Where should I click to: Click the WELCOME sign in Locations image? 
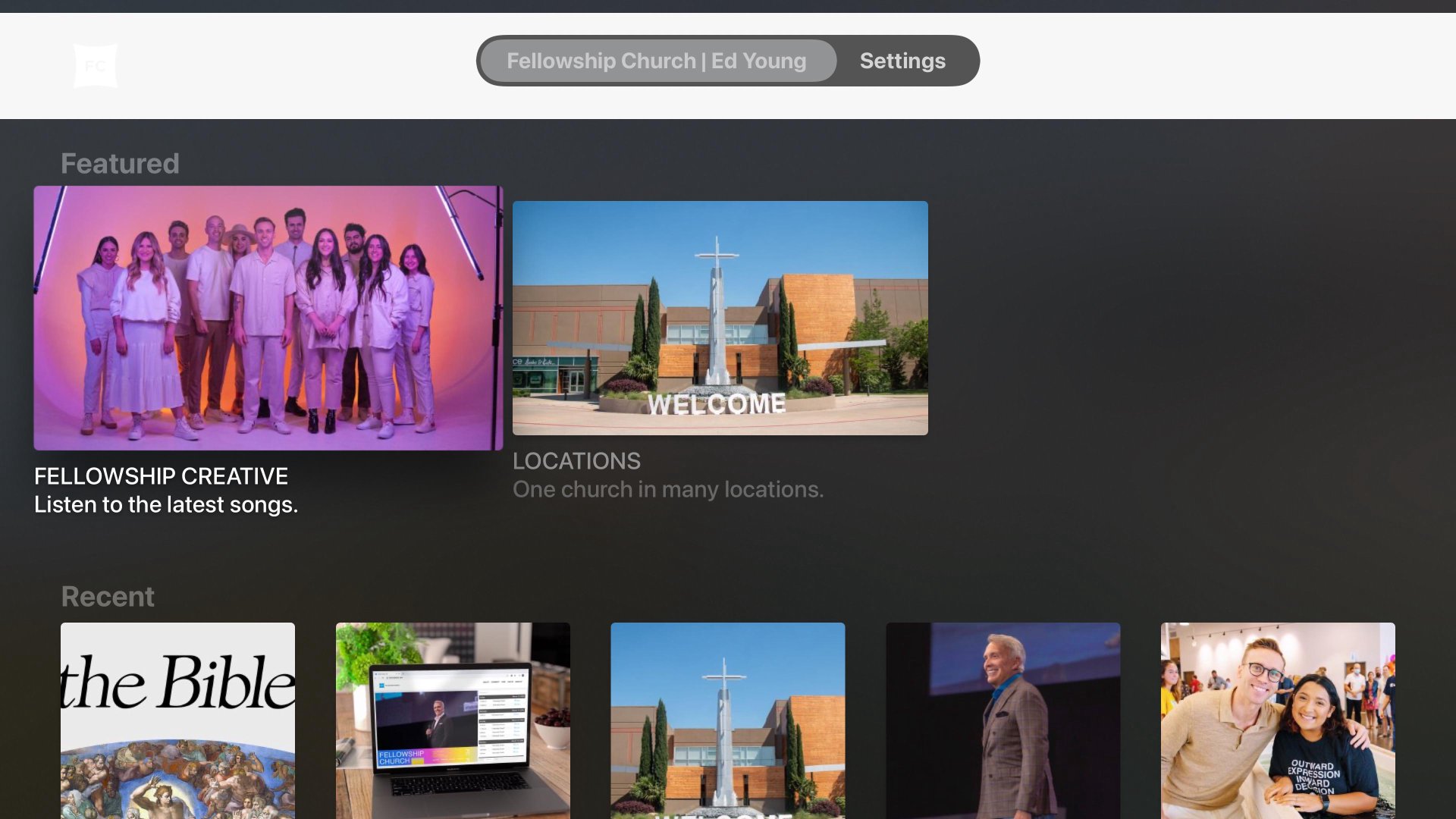[716, 404]
